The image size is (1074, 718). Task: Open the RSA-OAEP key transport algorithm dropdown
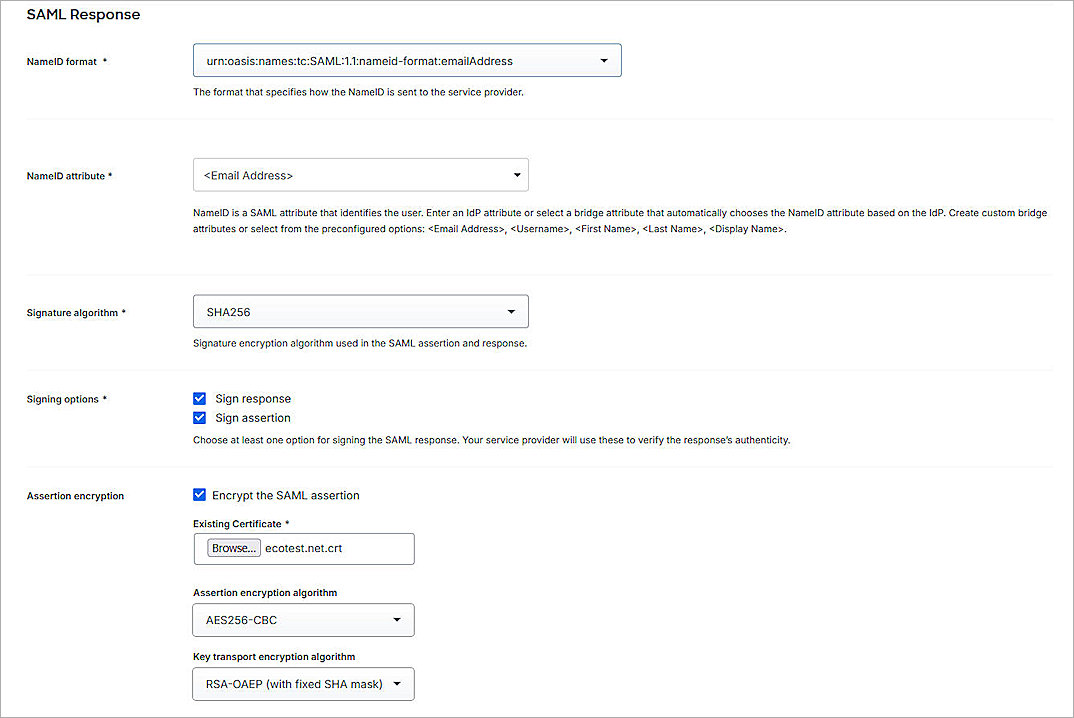[303, 684]
